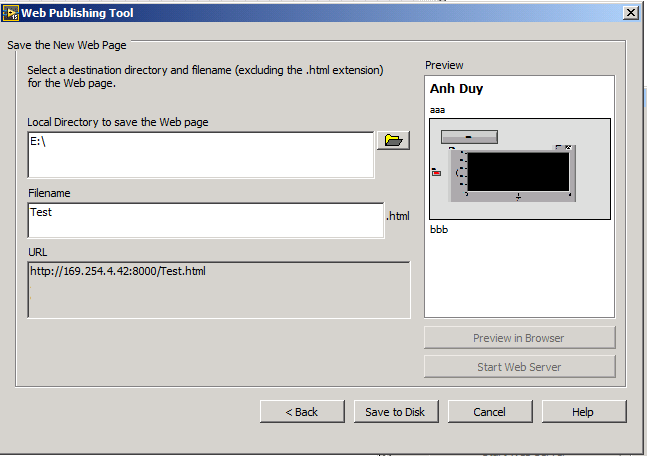Click the 'Preview' heading label
The image size is (647, 456).
444,65
